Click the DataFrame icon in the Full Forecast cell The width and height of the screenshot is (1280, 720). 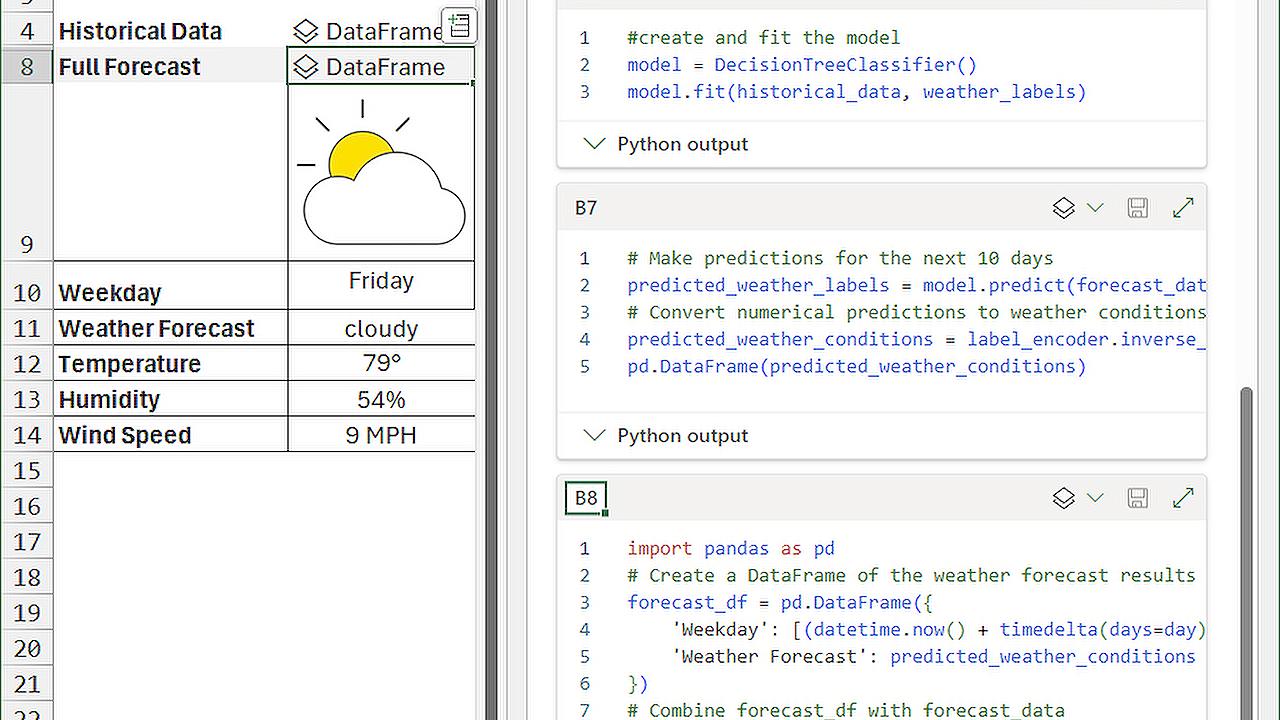click(x=305, y=67)
